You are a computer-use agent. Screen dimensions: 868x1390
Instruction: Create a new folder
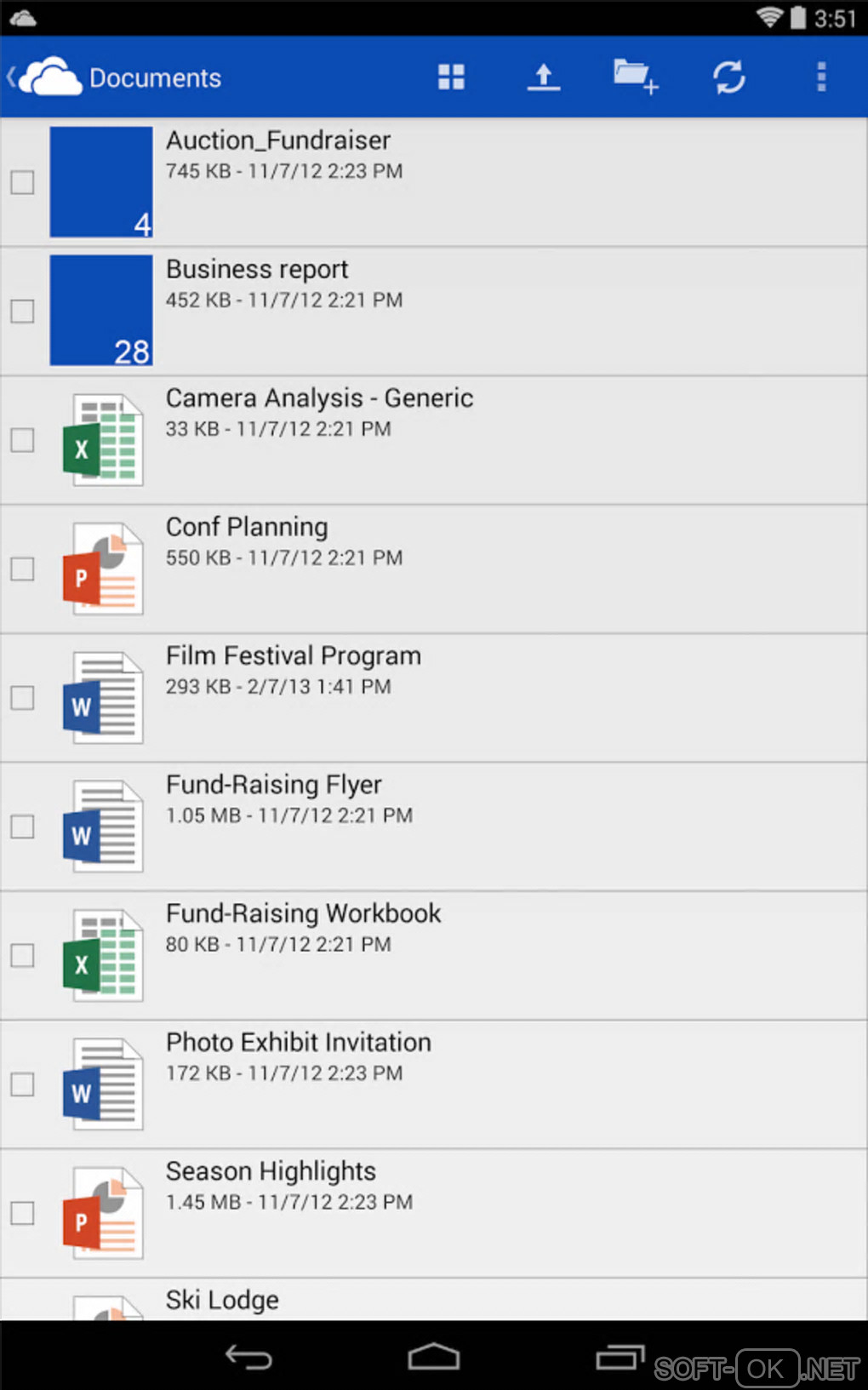pos(635,77)
